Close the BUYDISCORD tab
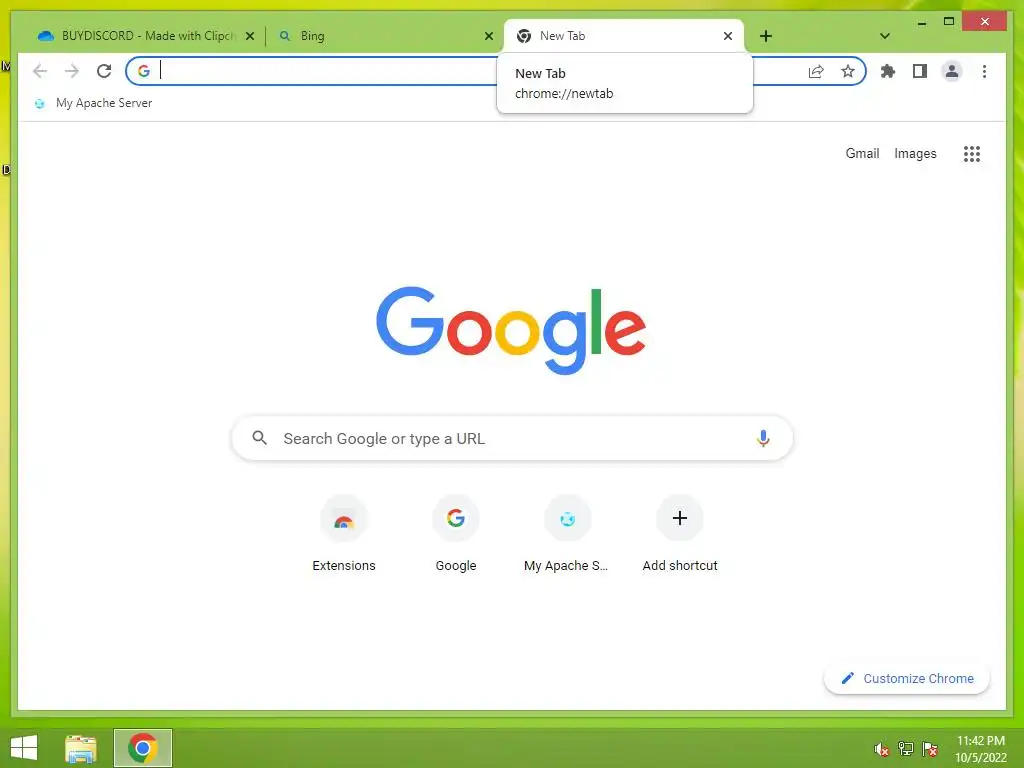Screen dimensions: 1024x768 249,36
